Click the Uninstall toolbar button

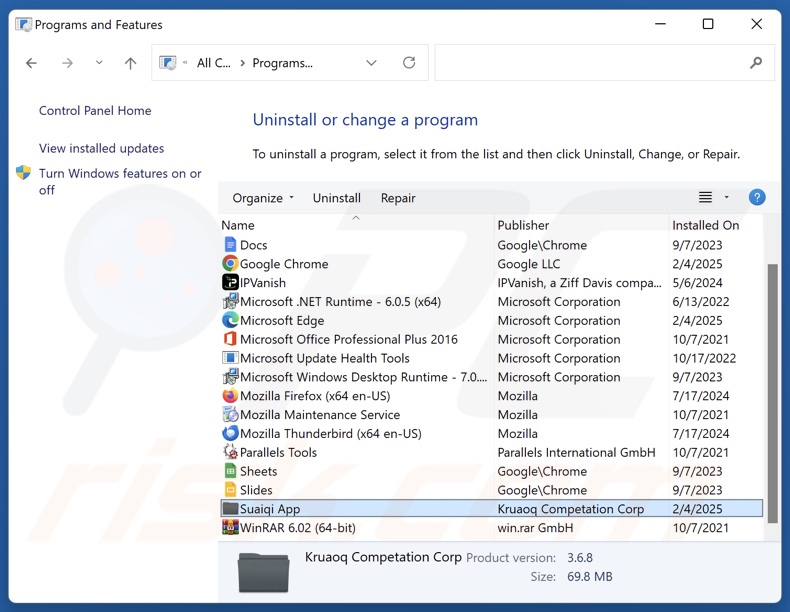(x=337, y=198)
